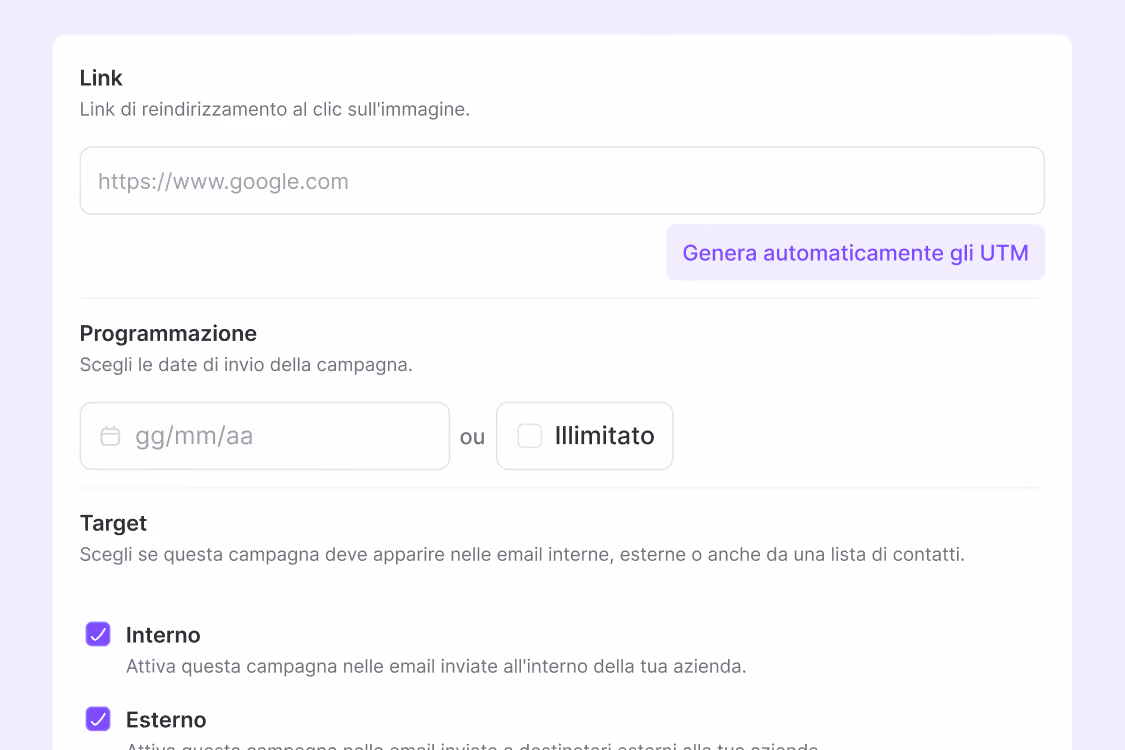Click the Esterno label text

point(166,720)
